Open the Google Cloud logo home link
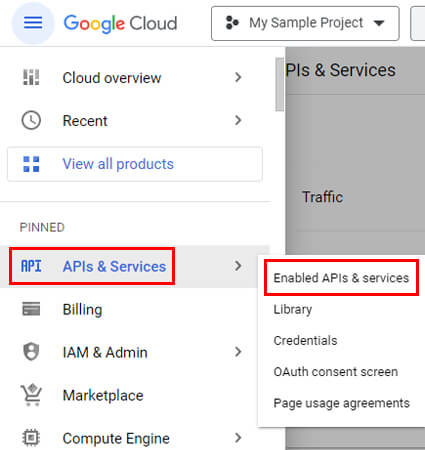425x450 pixels. pyautogui.click(x=120, y=23)
